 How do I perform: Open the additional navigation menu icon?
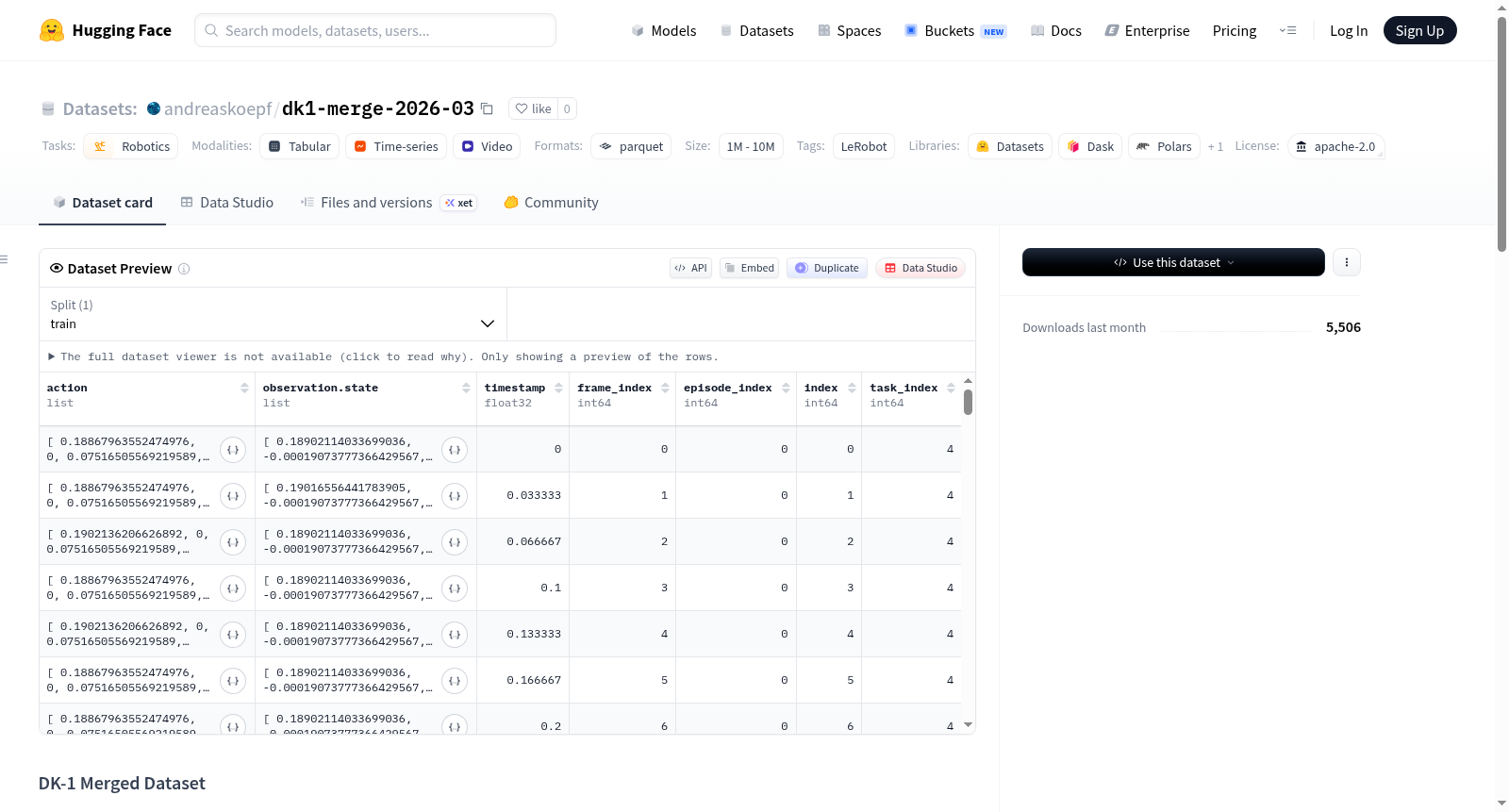(1287, 30)
